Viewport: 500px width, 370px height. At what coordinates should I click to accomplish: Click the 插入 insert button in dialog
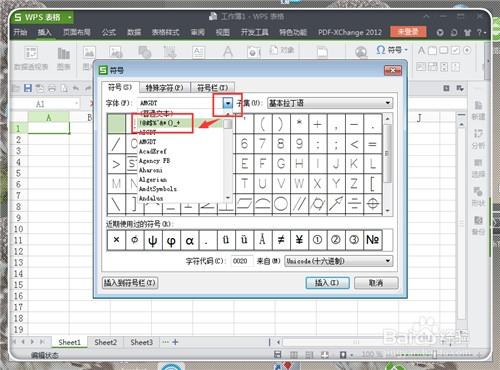coord(327,283)
